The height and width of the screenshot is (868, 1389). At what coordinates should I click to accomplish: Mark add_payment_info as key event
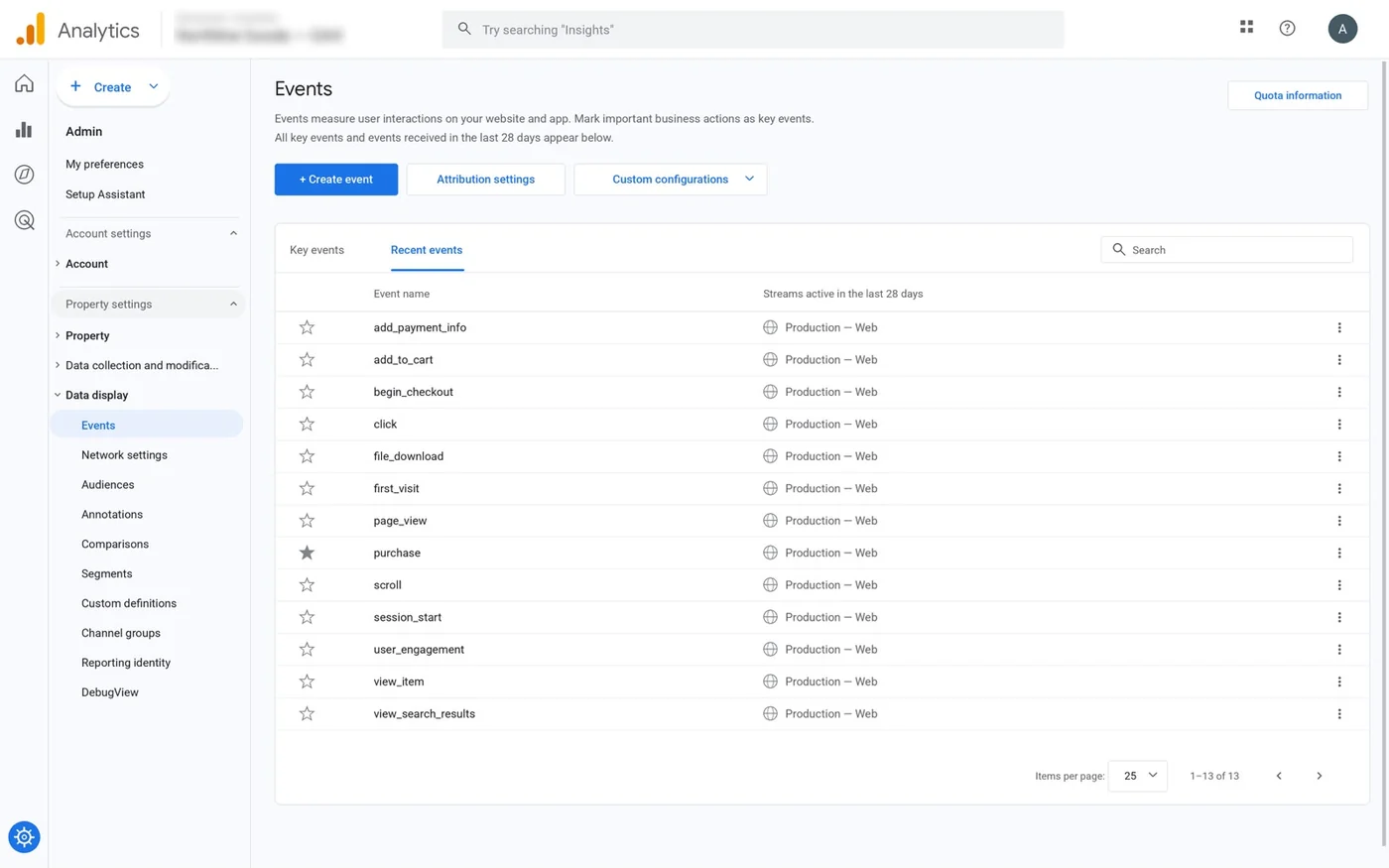pyautogui.click(x=307, y=327)
